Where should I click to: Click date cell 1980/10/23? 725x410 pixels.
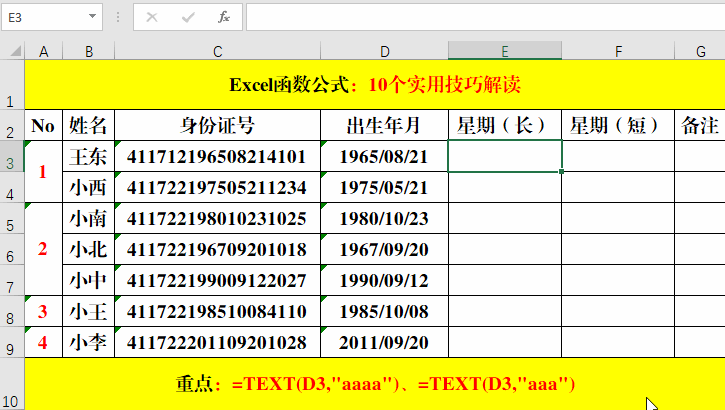[384, 218]
